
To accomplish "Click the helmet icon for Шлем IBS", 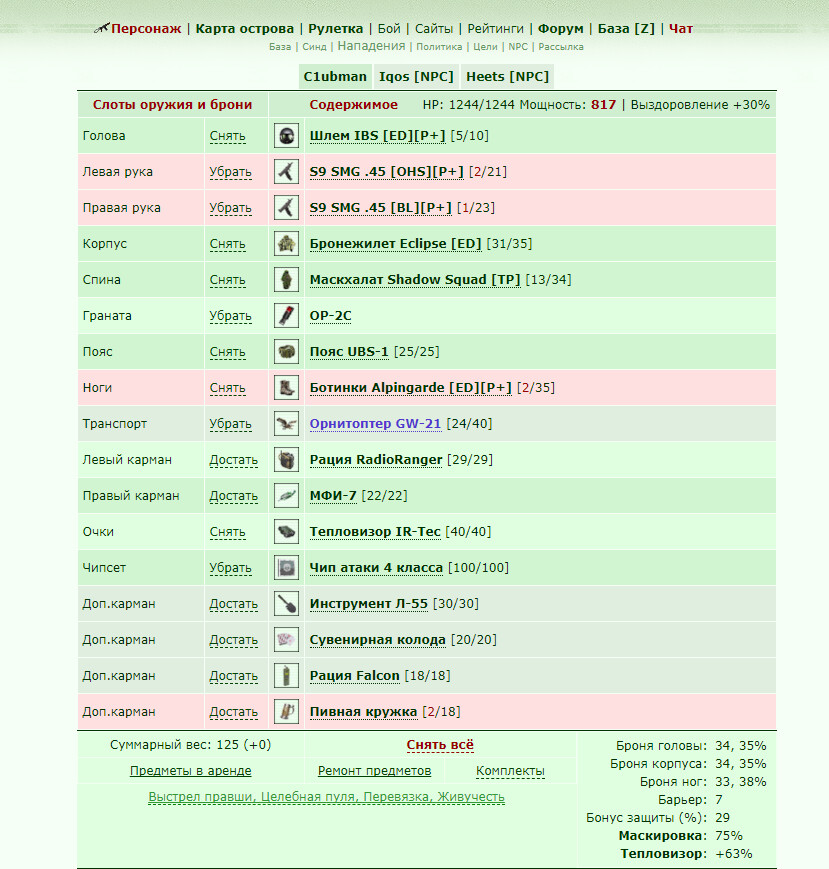I will [286, 136].
